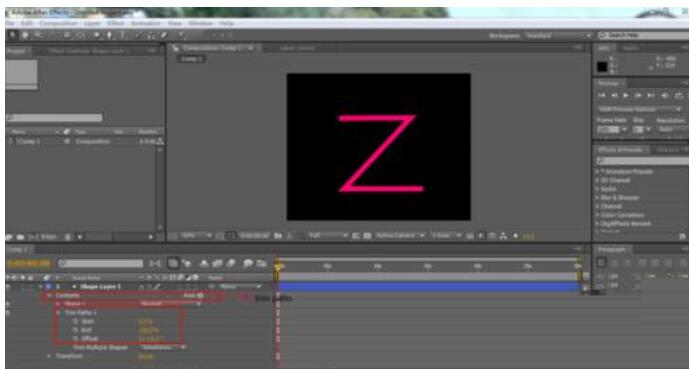Viewport: 689px width, 369px height.
Task: Select the Zoom magnifier tool
Action: pyautogui.click(x=39, y=35)
